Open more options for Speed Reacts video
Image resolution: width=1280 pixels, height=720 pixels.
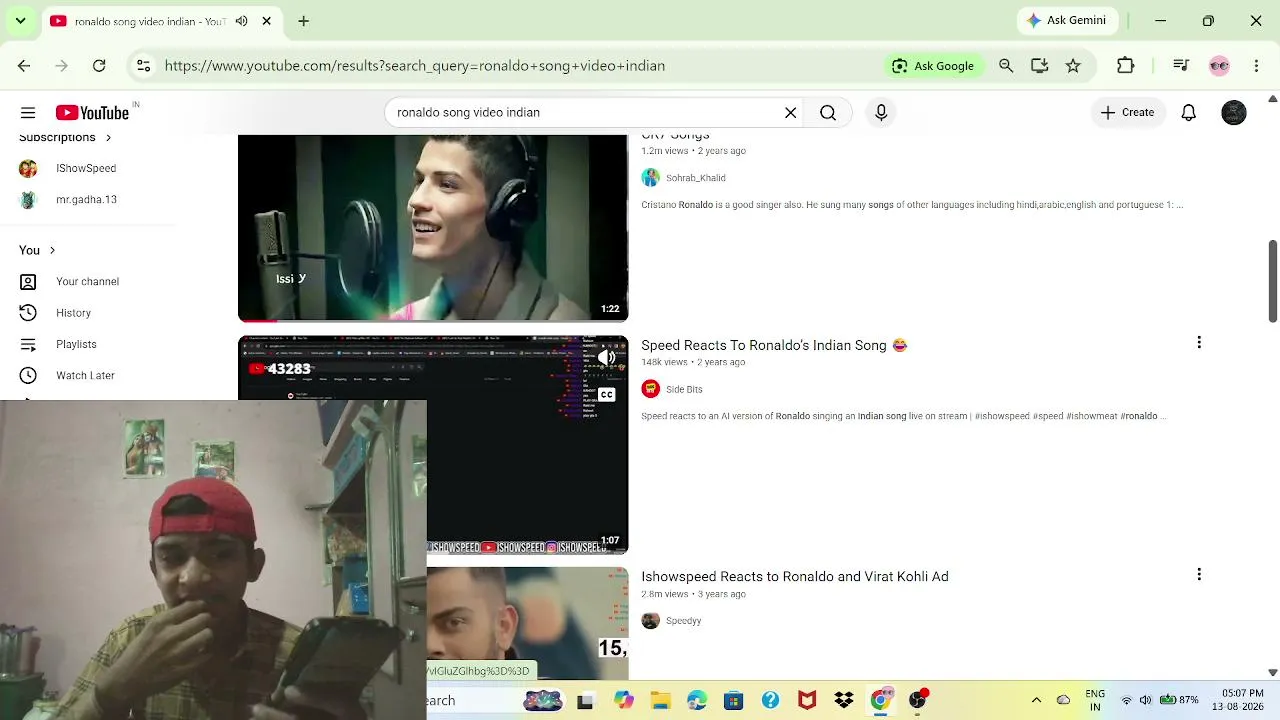coord(1199,343)
